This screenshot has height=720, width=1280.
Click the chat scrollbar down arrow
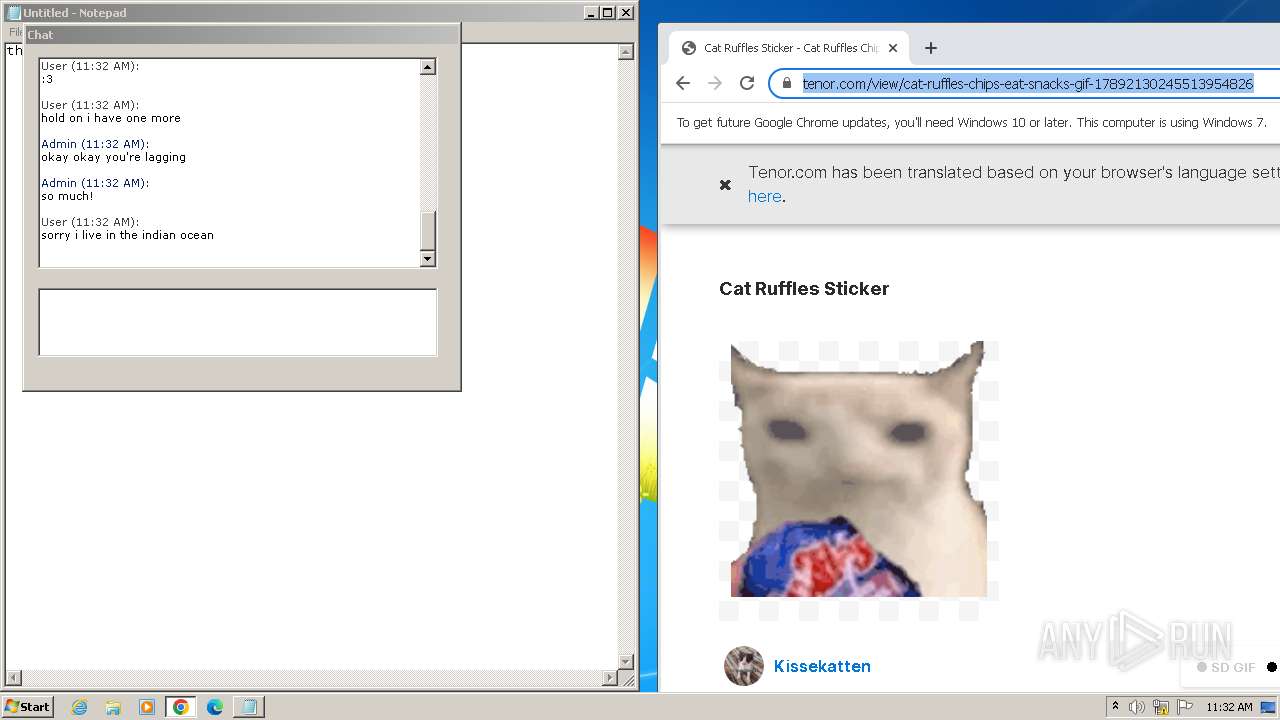coord(428,259)
